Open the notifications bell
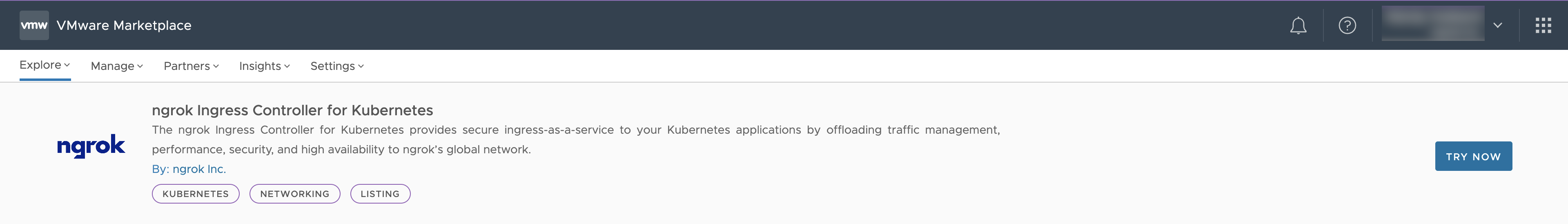The width and height of the screenshot is (1568, 224). tap(1298, 26)
